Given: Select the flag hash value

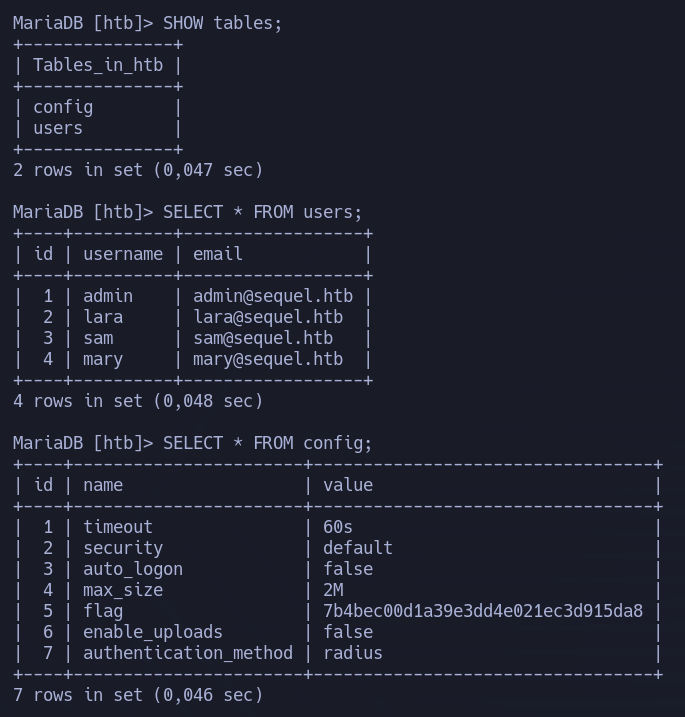Looking at the screenshot, I should 483,611.
